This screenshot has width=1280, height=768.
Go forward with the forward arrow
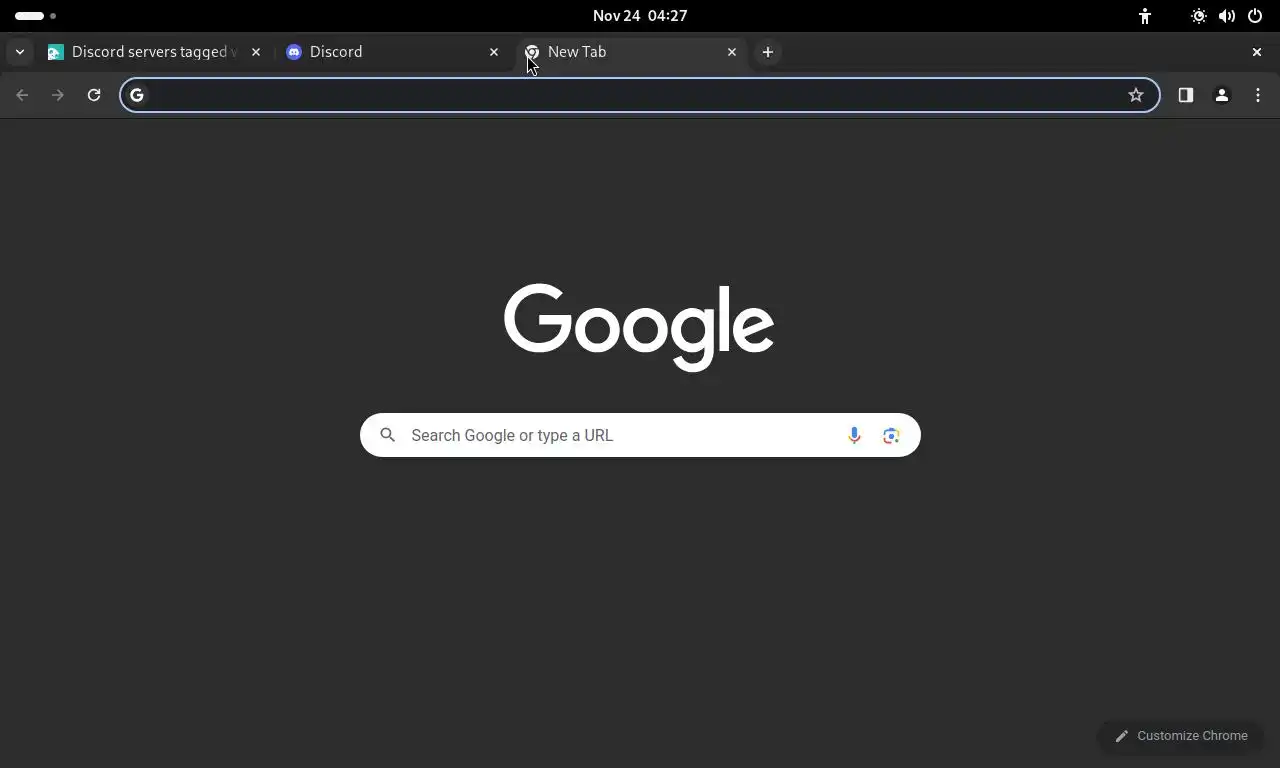[x=58, y=95]
